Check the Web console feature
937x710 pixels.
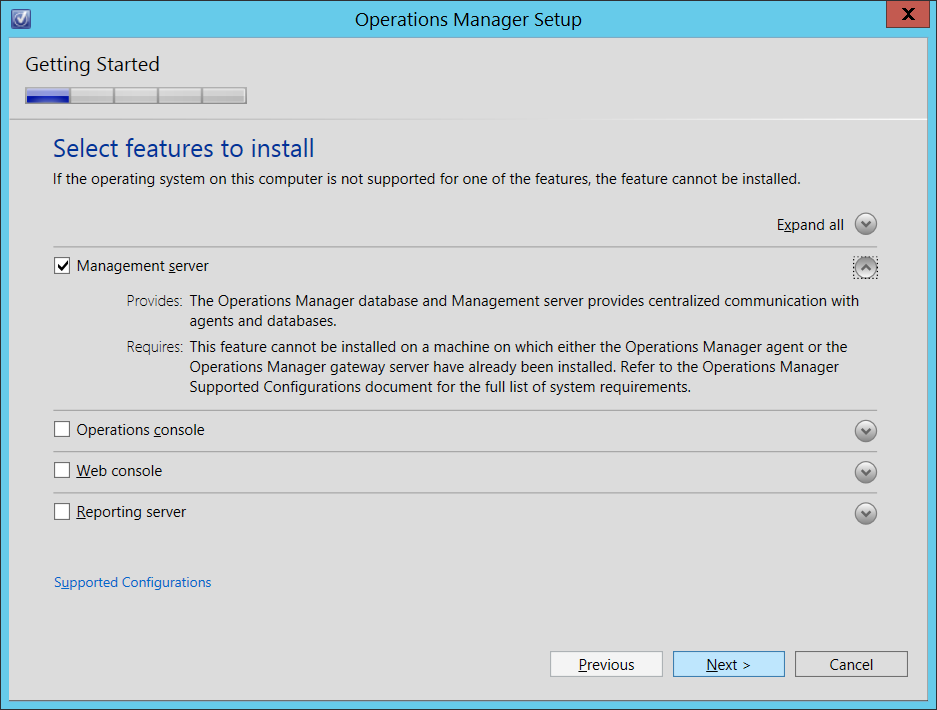click(x=62, y=470)
